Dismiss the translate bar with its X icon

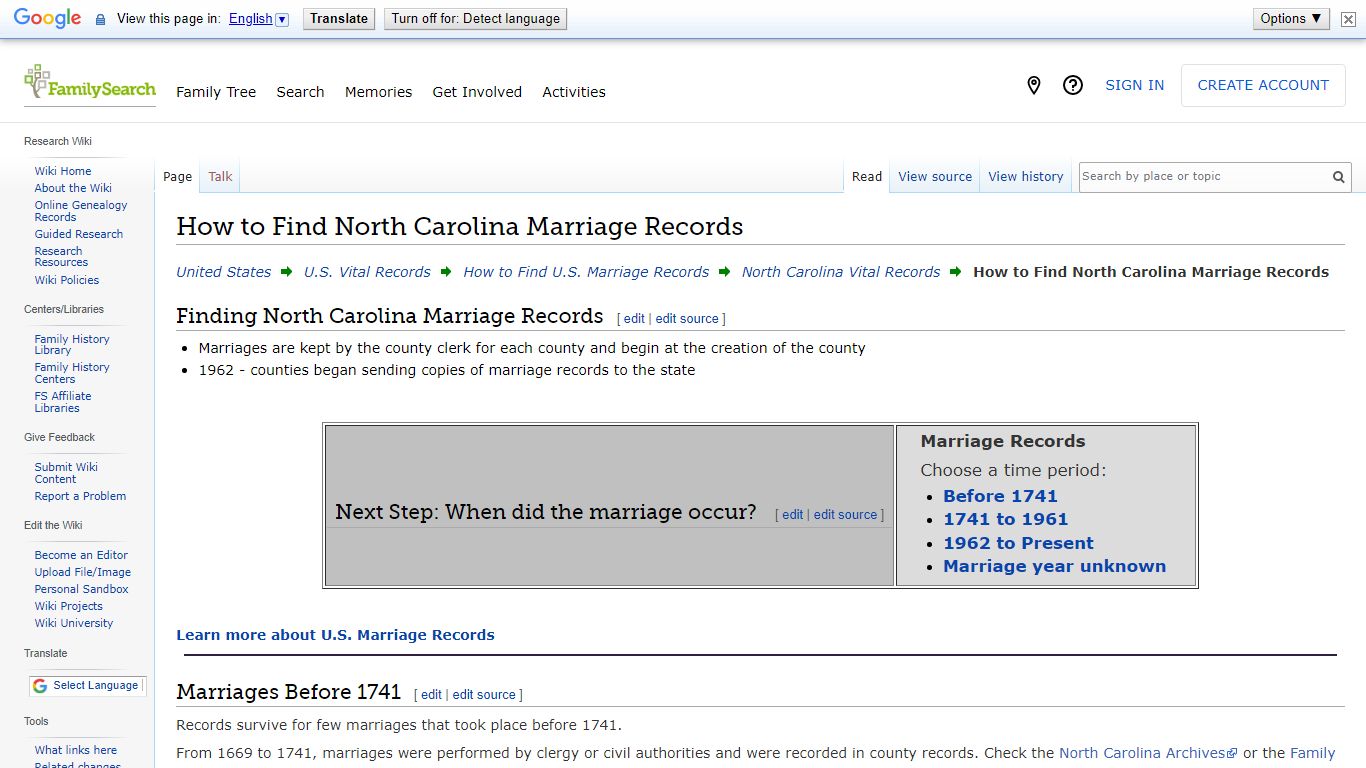(1347, 18)
